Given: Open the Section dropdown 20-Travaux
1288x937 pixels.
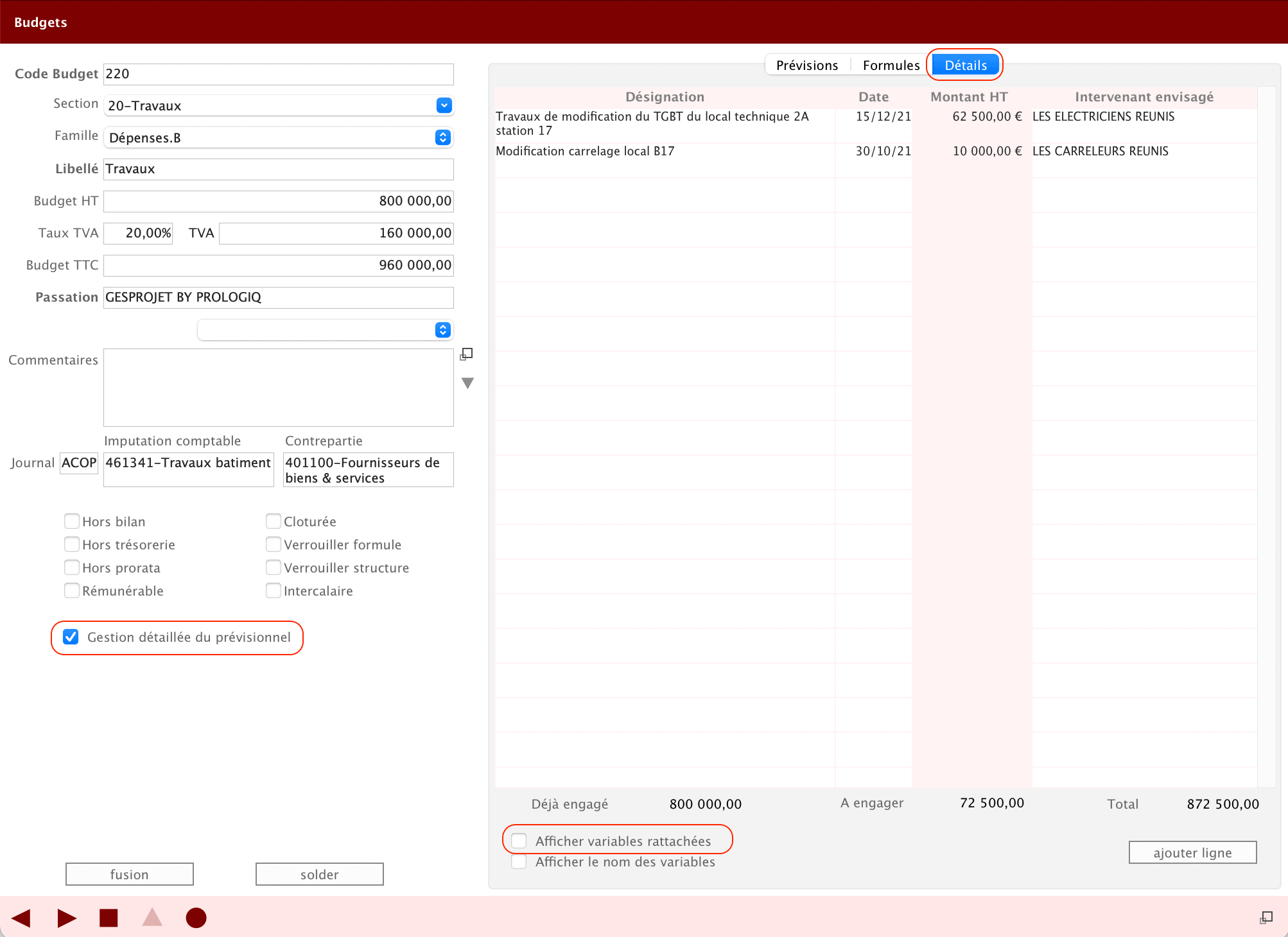Looking at the screenshot, I should (x=279, y=105).
